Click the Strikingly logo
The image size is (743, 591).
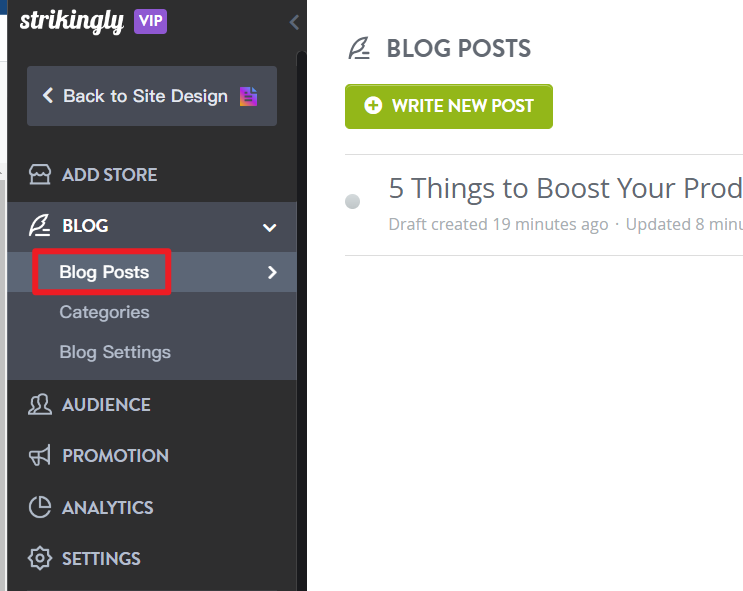[72, 22]
